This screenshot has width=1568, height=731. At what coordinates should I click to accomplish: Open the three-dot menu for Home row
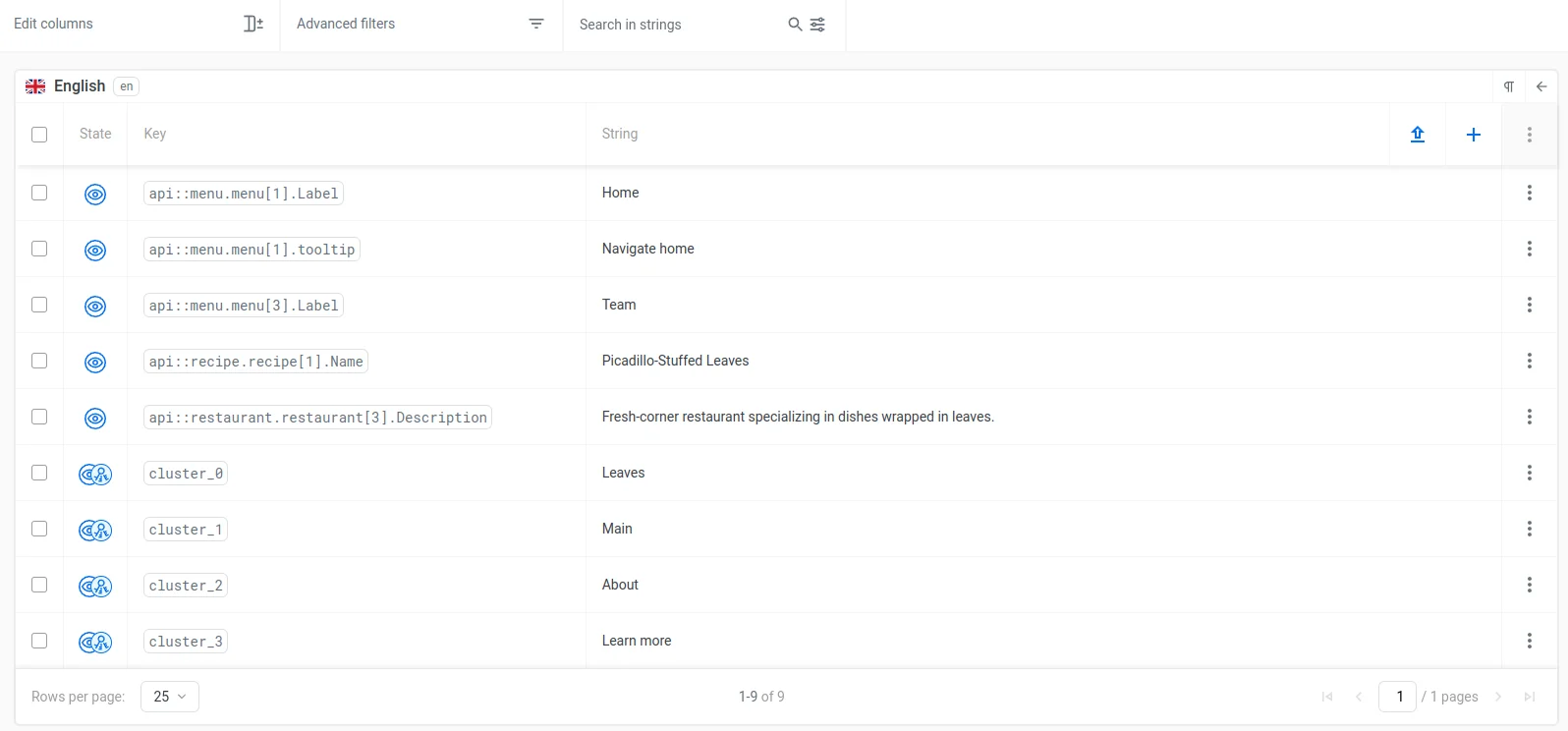pyautogui.click(x=1529, y=194)
